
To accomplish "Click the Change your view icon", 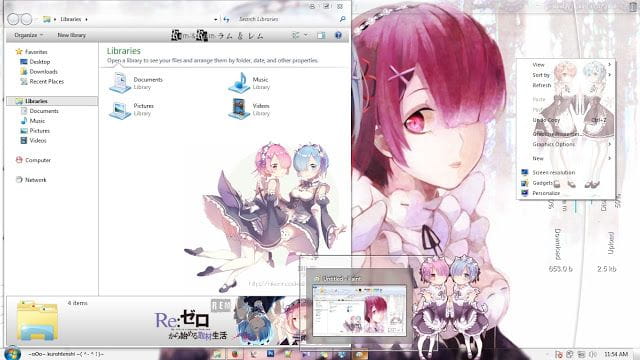I will (296, 36).
